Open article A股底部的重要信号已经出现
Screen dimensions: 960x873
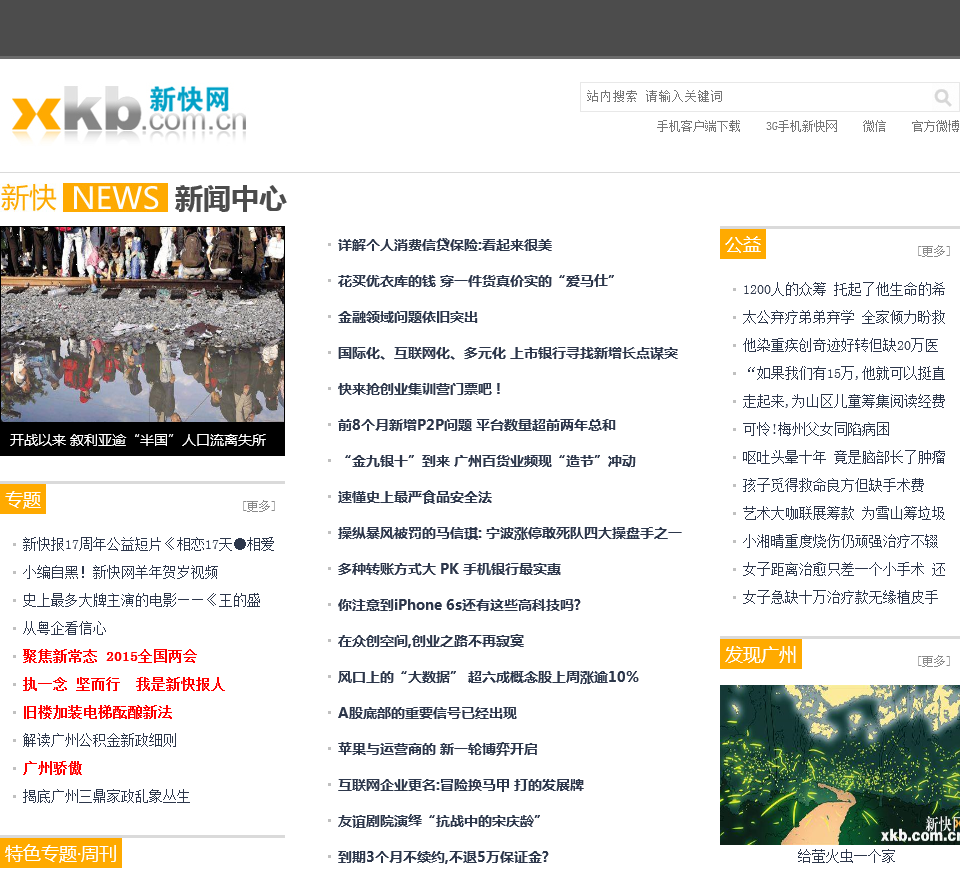click(x=427, y=713)
